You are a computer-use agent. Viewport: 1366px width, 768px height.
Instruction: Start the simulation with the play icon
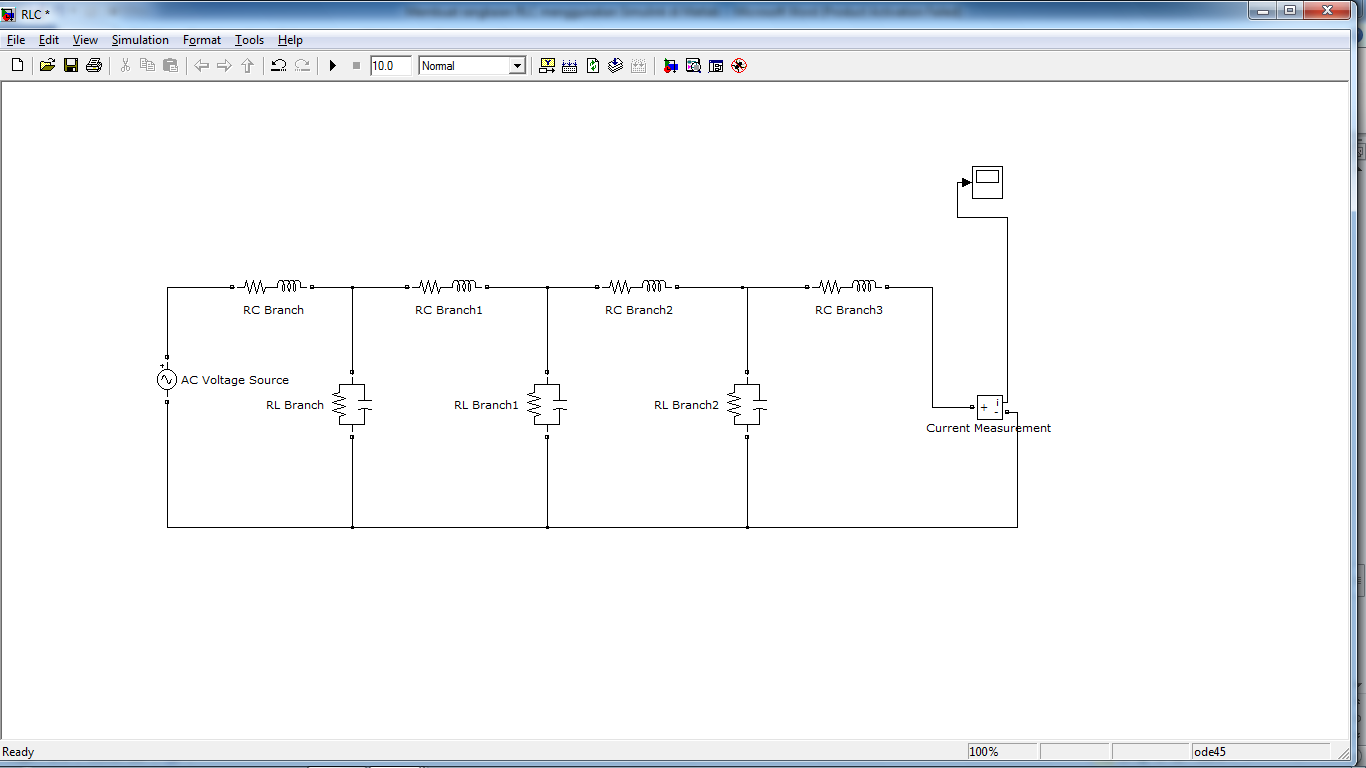point(332,65)
